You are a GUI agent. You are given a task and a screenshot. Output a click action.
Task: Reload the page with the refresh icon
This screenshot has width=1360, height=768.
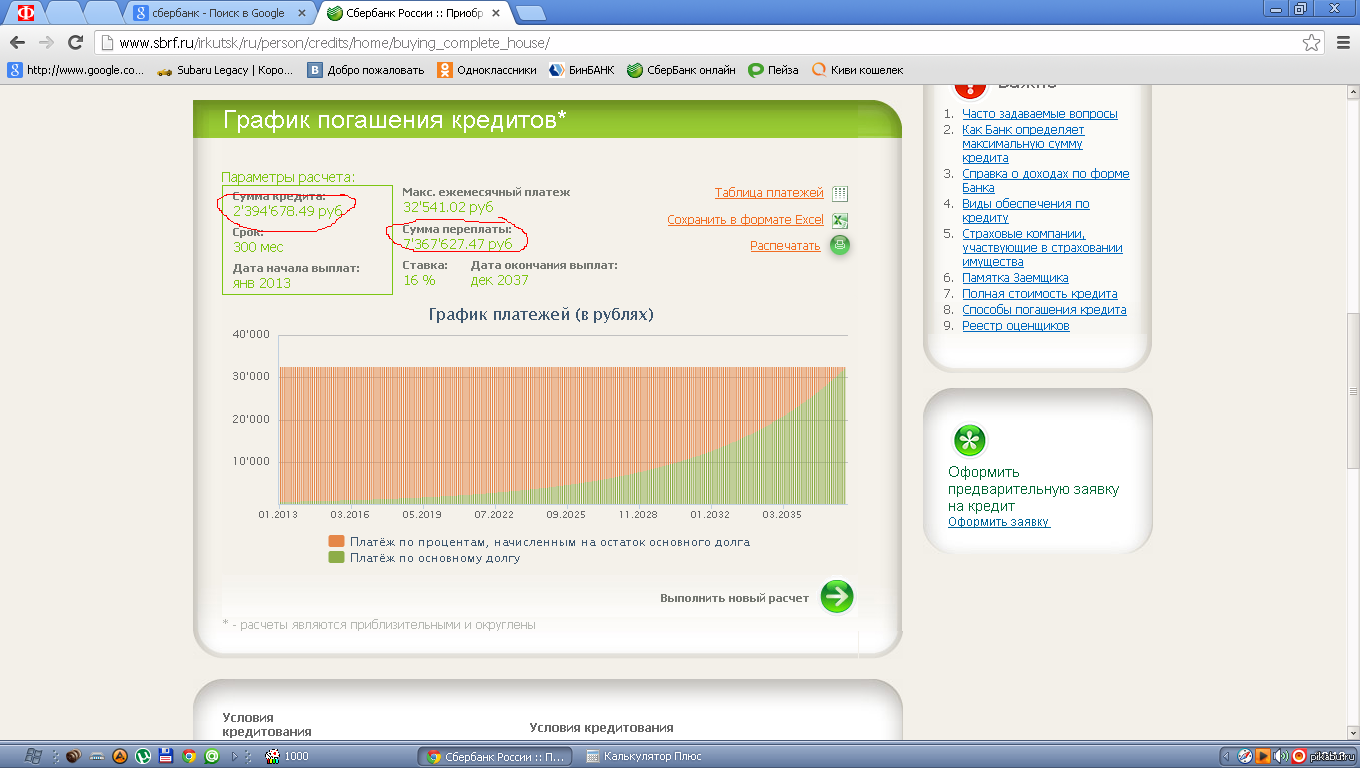tap(75, 42)
